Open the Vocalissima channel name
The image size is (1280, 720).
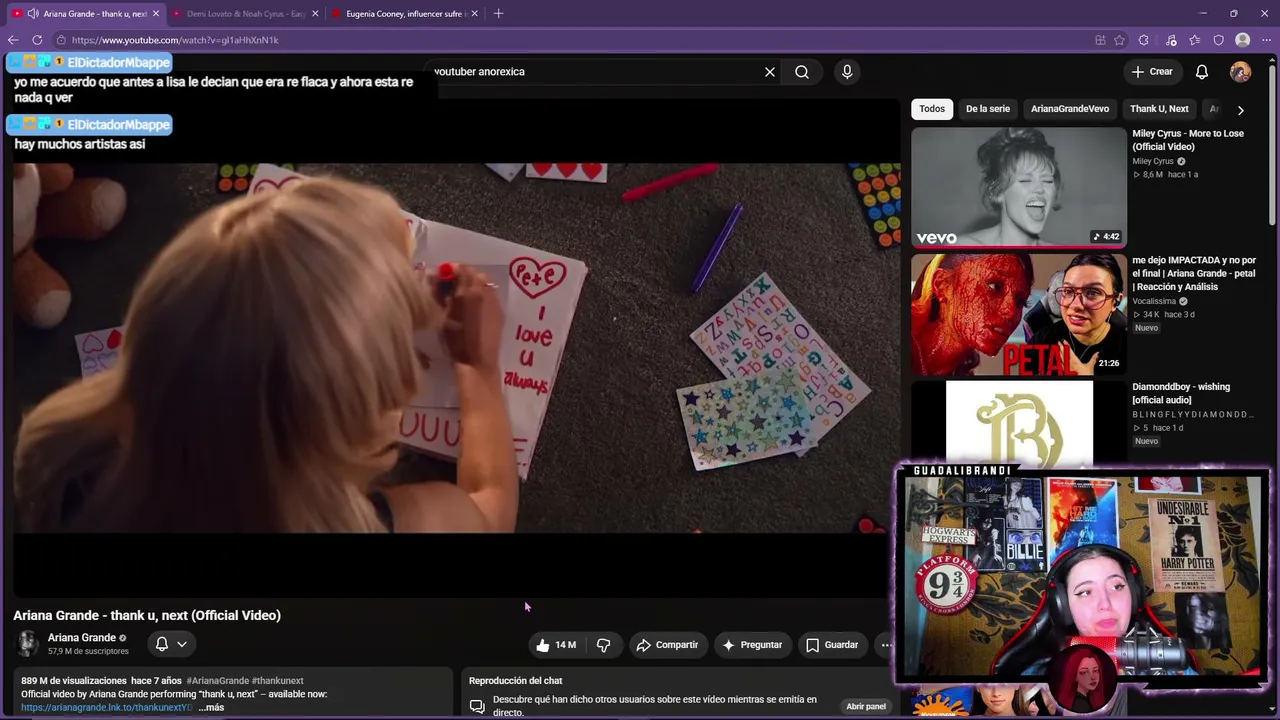point(1154,301)
